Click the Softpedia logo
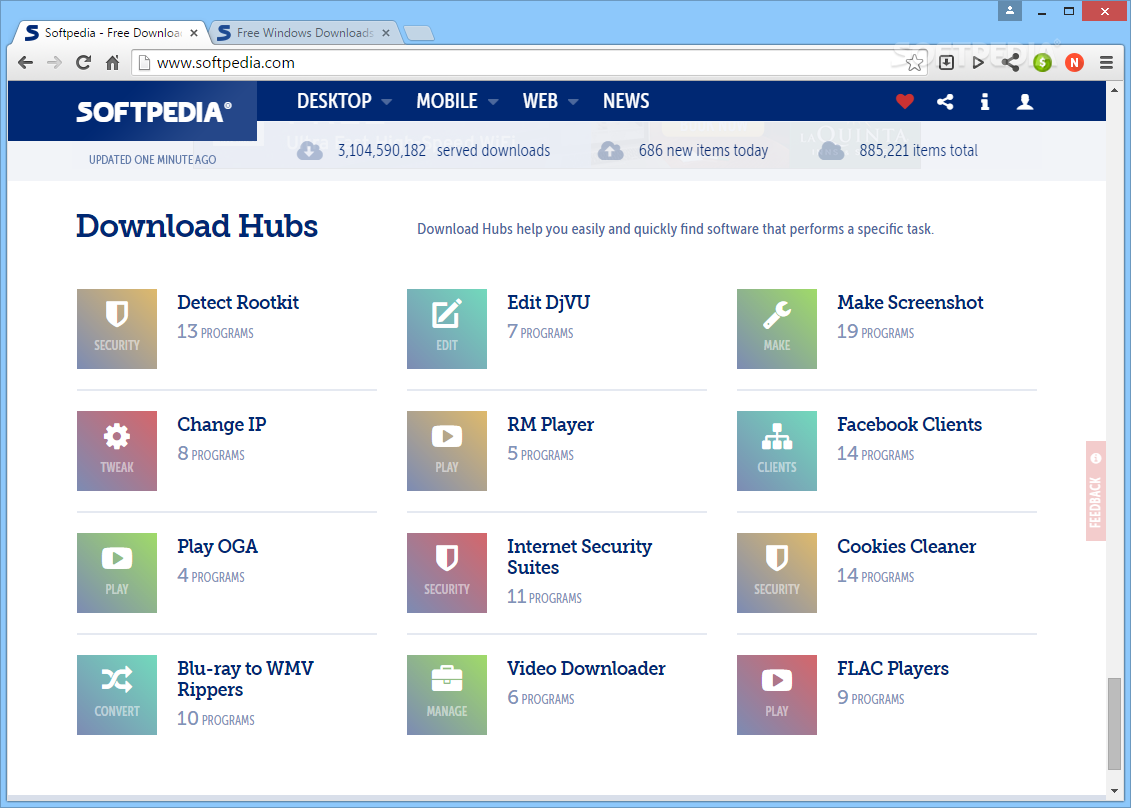 154,112
